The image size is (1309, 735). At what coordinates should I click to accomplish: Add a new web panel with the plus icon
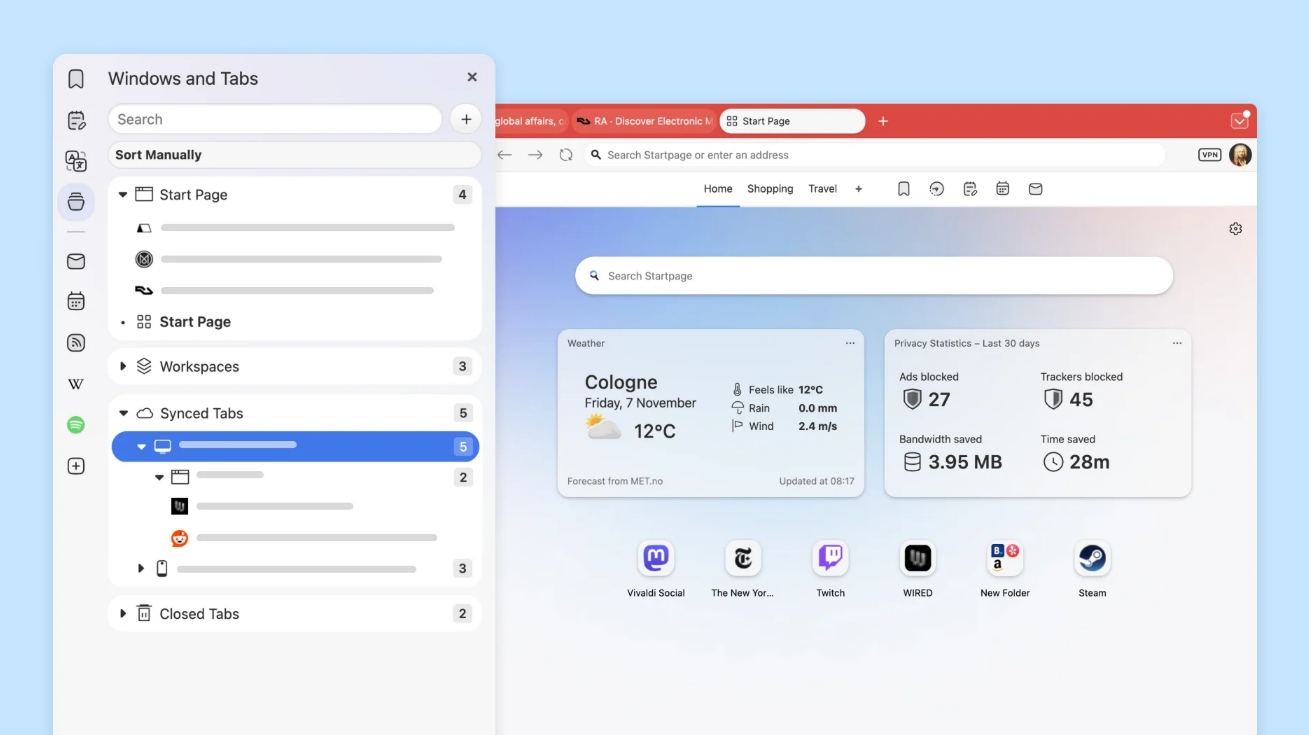pos(76,465)
